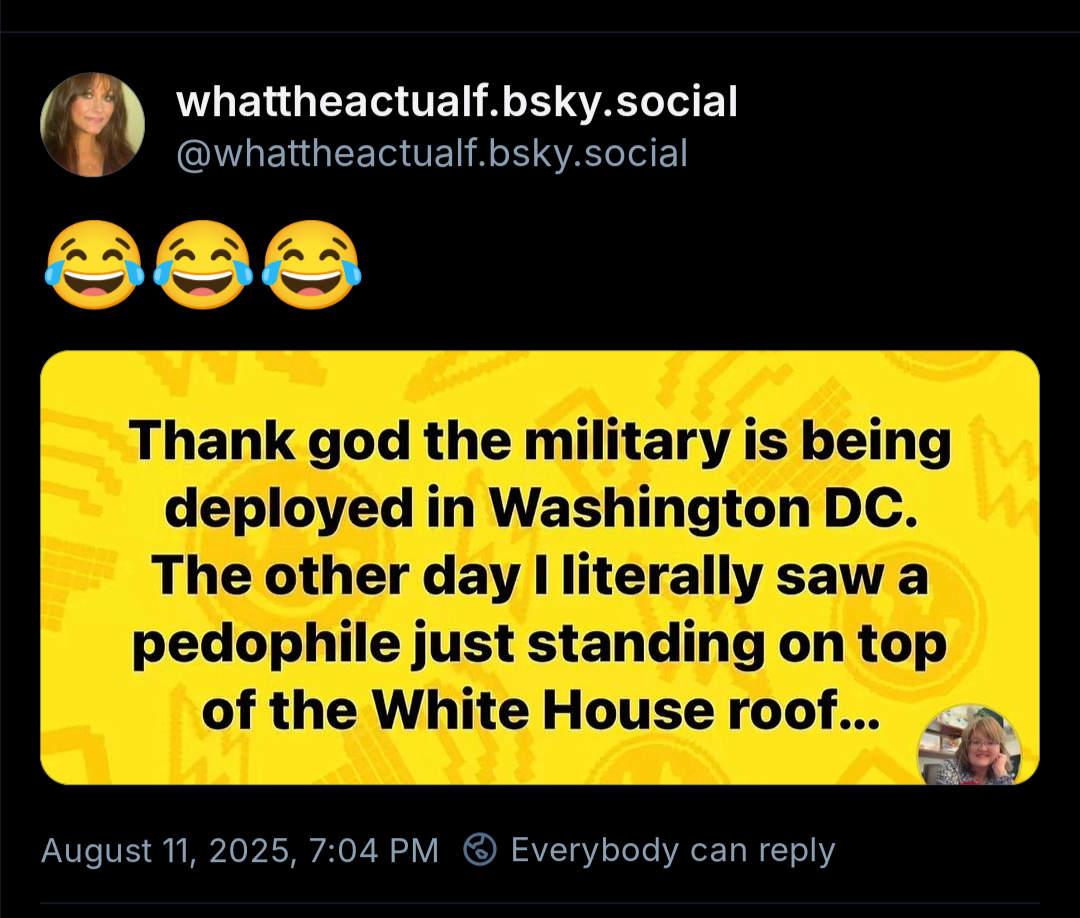Viewport: 1080px width, 918px height.
Task: Click the "Thank god the military" headline line
Action: click(x=428, y=441)
